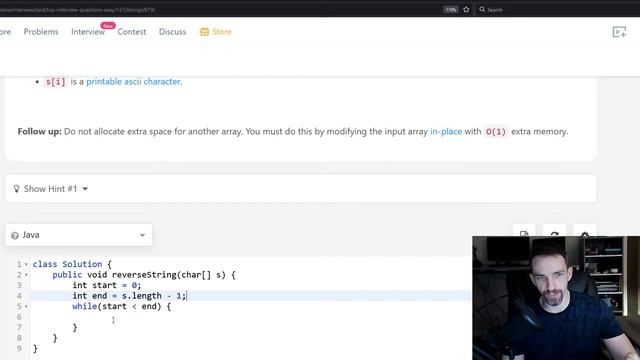Click the copy code icon above editor
Screen dimensions: 640x360
pyautogui.click(x=524, y=234)
